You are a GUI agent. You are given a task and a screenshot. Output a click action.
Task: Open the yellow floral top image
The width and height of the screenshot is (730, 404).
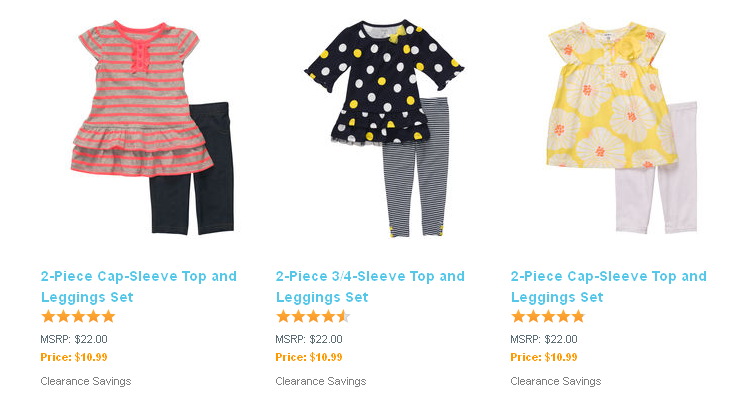612,95
